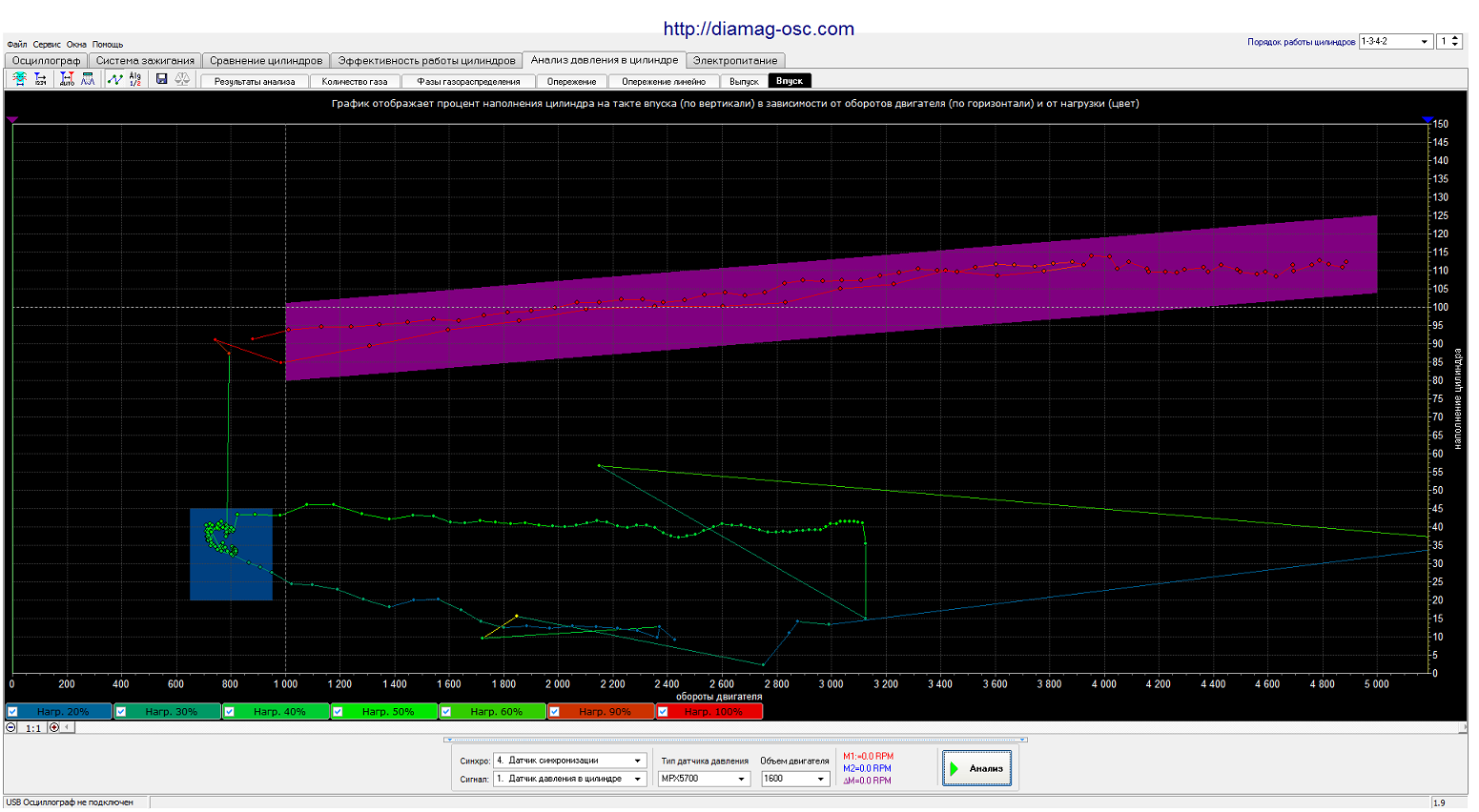Open the pressure sensor type MPX5700 dropdown
Screen dimensions: 1479x812
point(705,779)
